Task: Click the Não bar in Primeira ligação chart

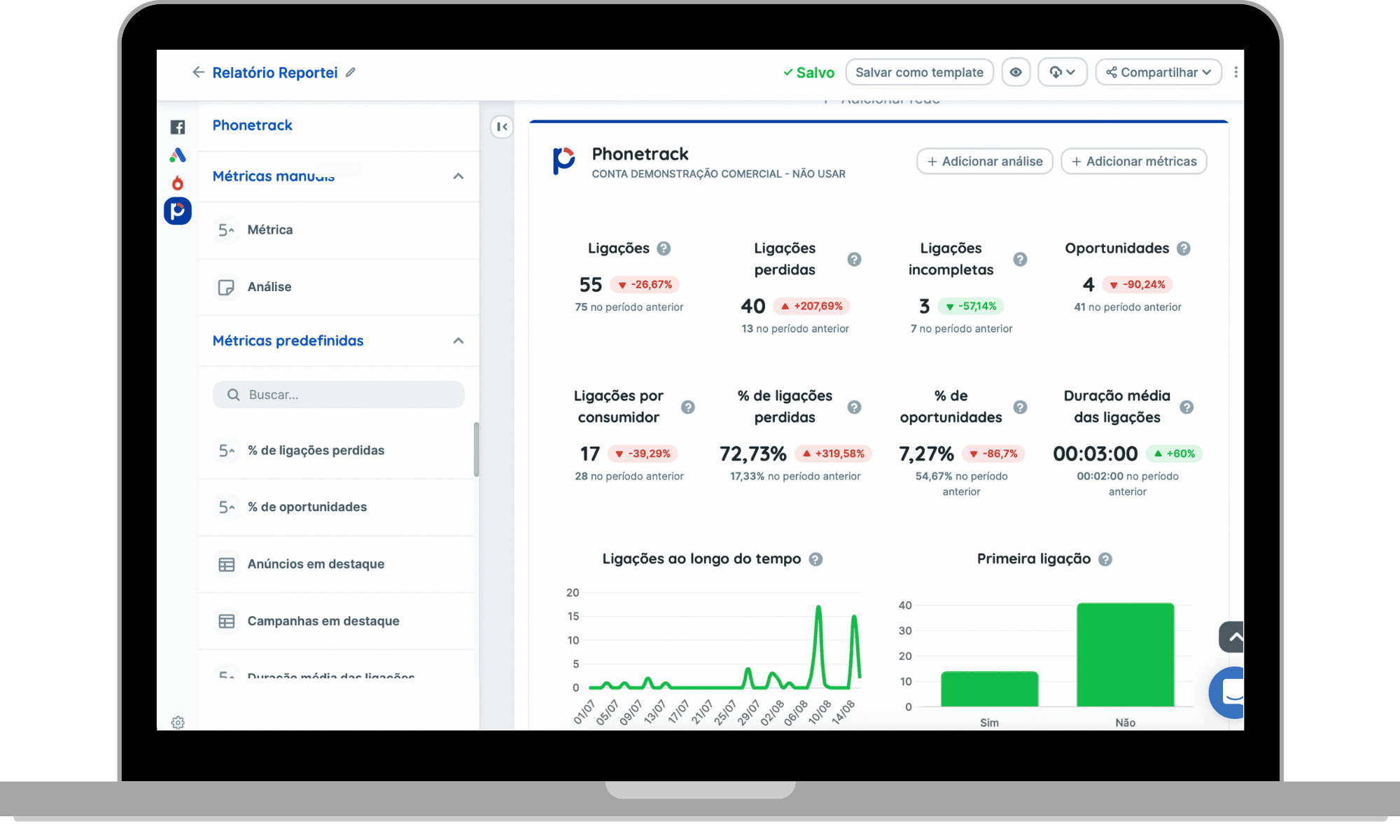Action: pyautogui.click(x=1125, y=654)
